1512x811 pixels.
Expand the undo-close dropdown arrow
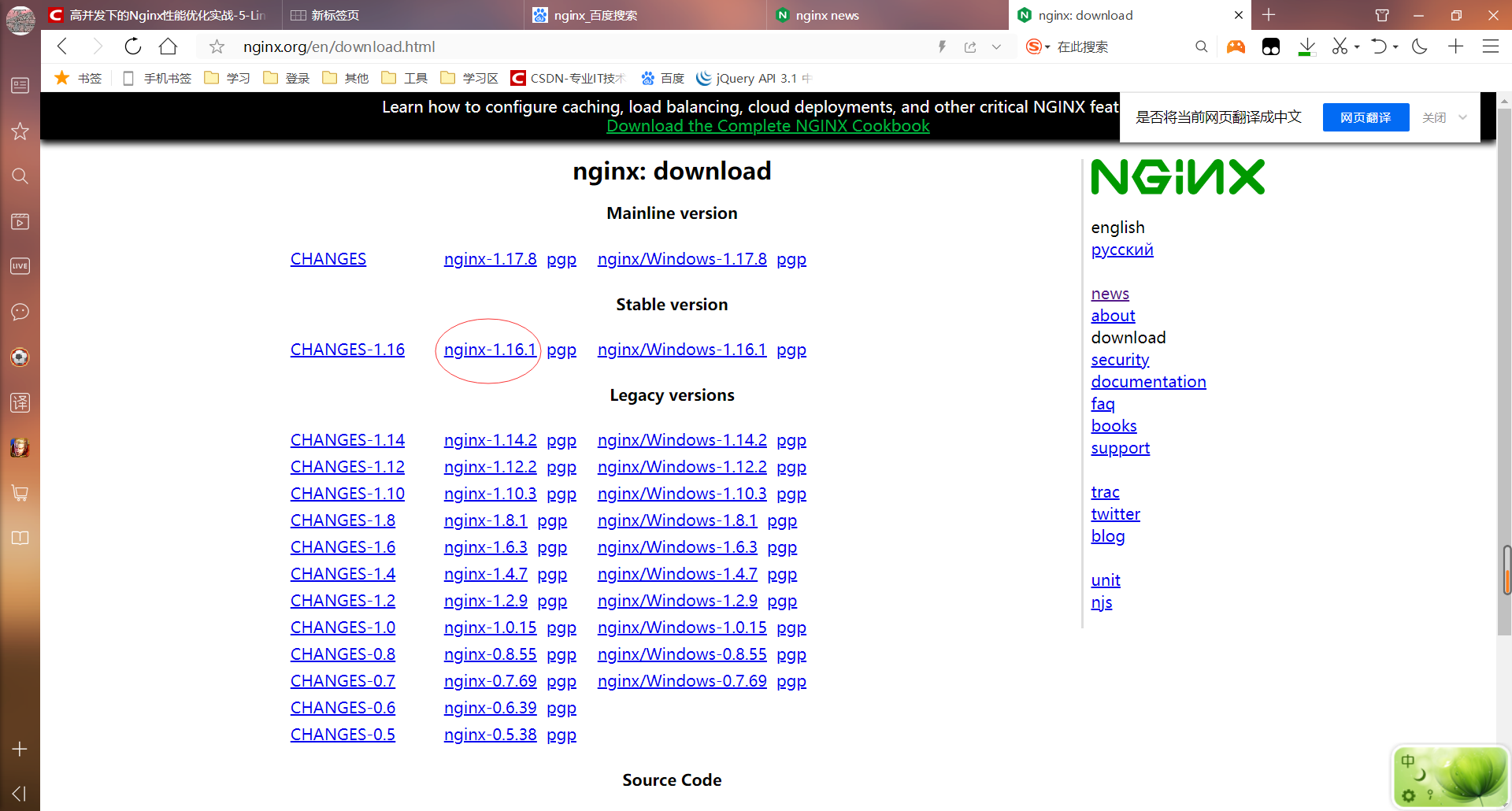[1395, 47]
